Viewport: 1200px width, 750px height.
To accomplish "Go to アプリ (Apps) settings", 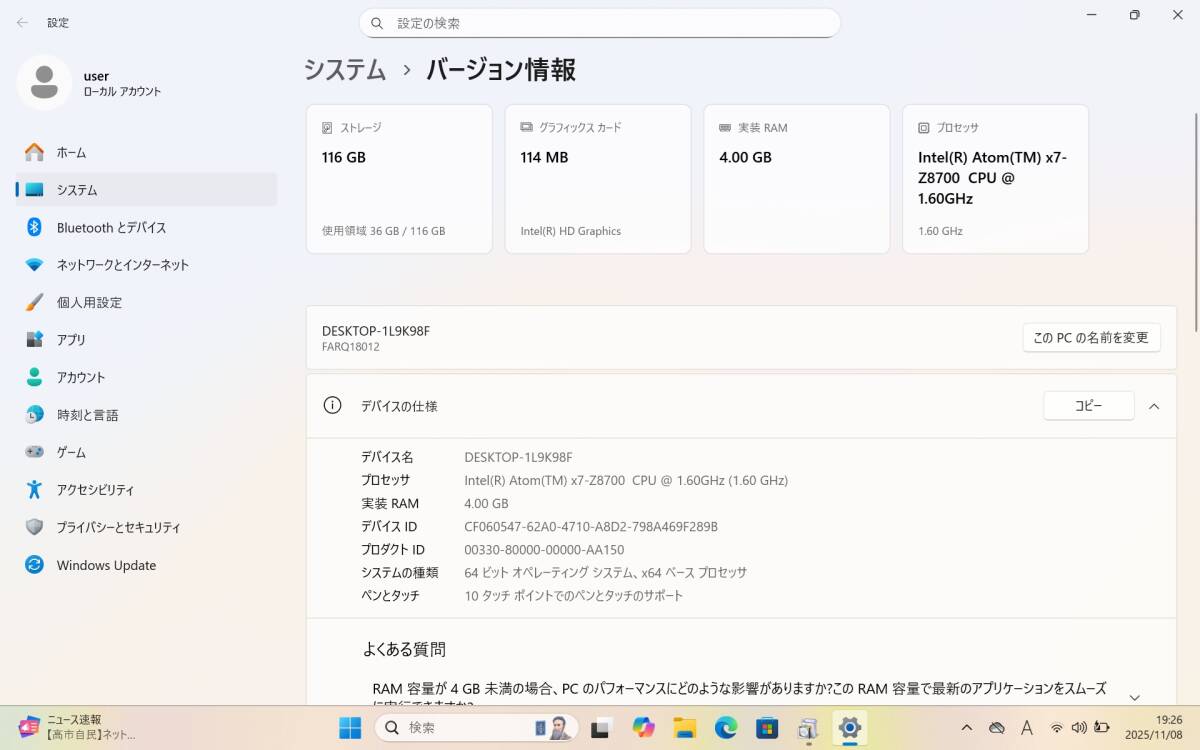I will [x=71, y=340].
